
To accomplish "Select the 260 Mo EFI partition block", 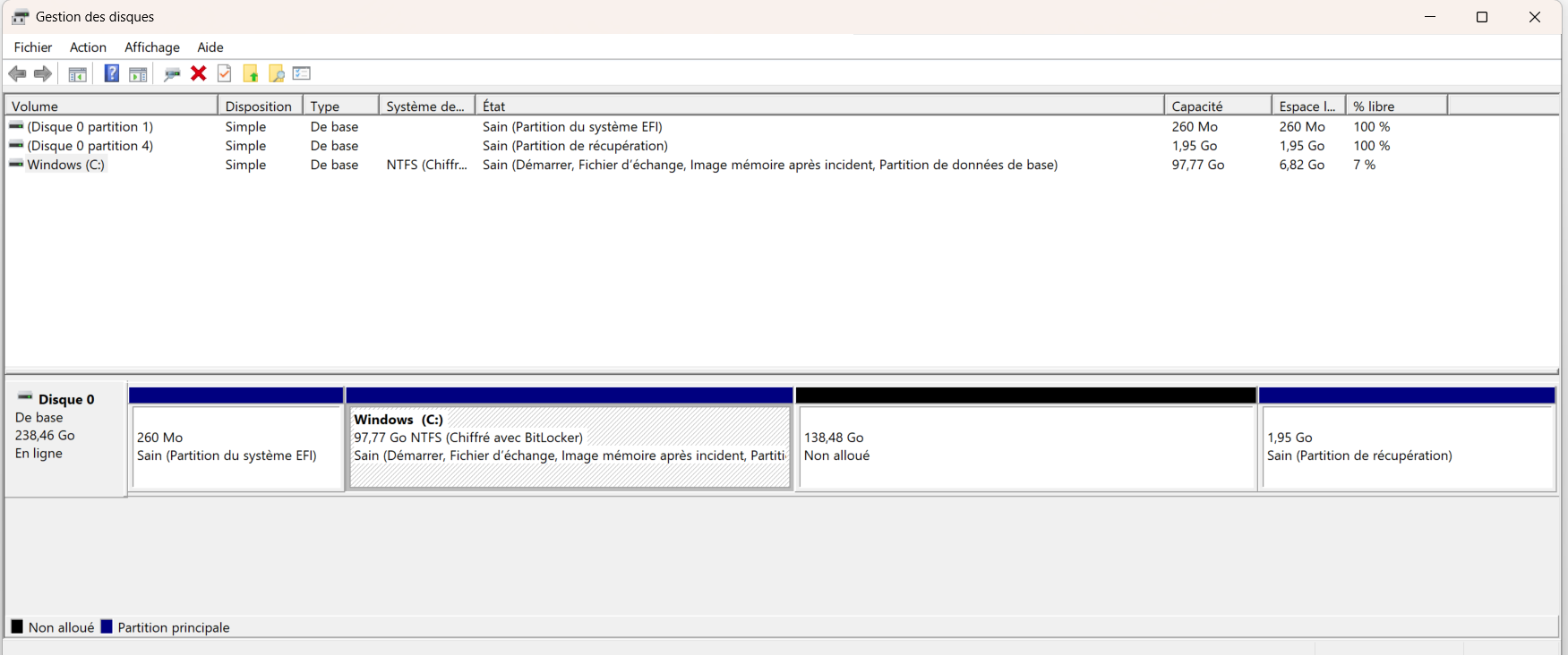I will click(x=236, y=447).
